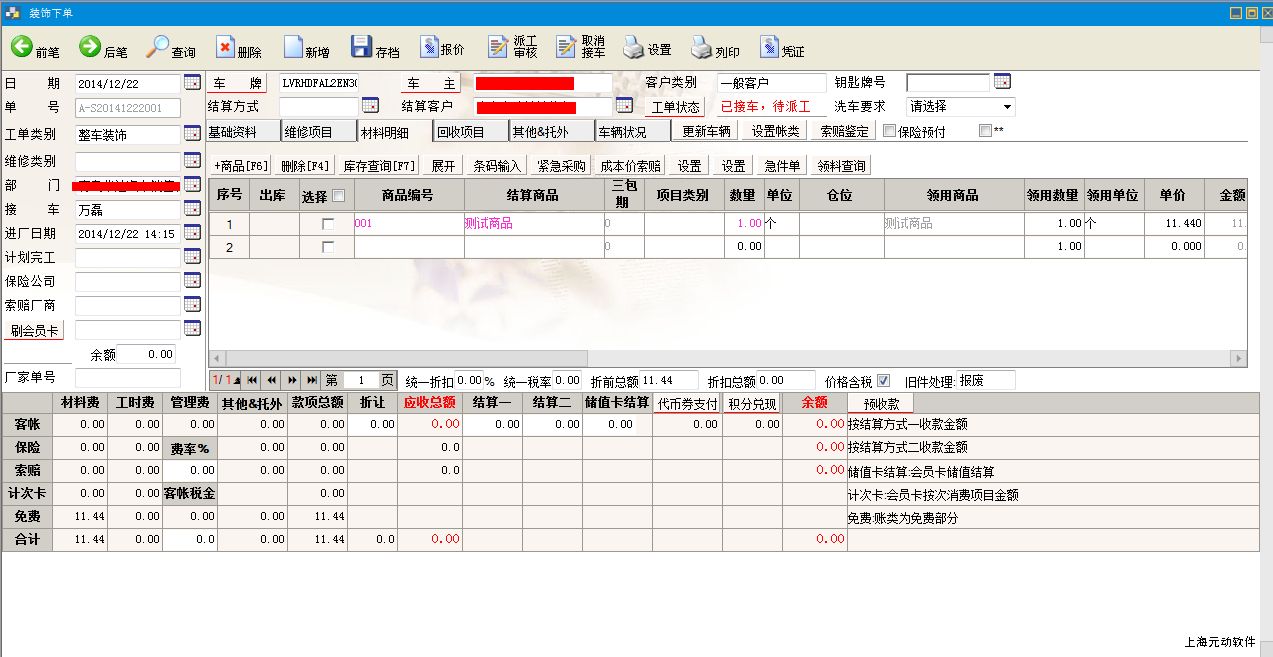The image size is (1273, 657).
Task: Print with the 列印 printer icon
Action: click(x=701, y=47)
